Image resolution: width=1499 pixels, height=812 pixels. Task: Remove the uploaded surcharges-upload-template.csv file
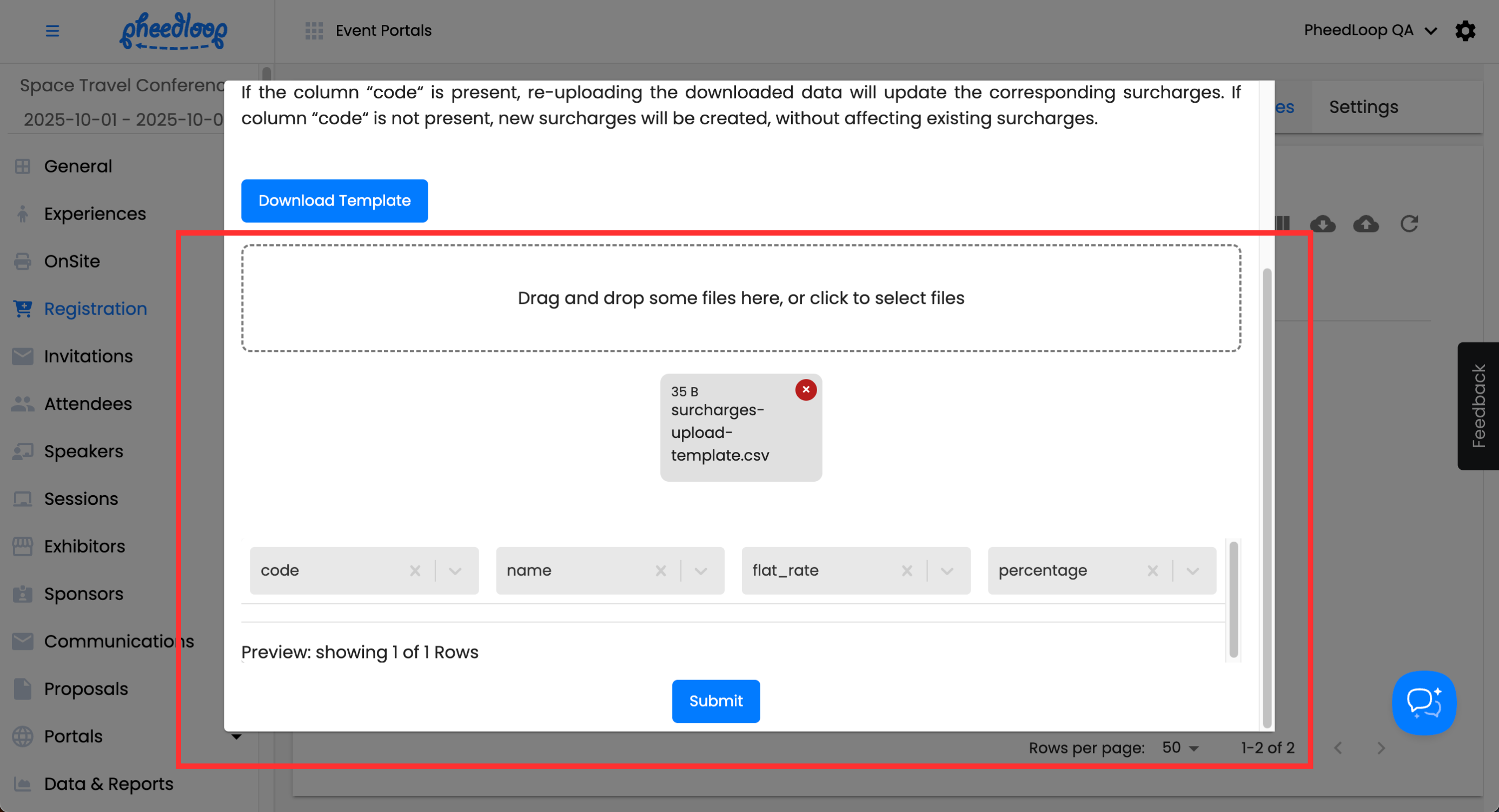[805, 390]
